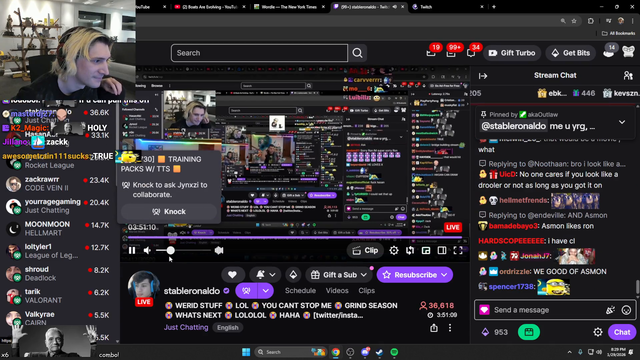The width and height of the screenshot is (640, 360).
Task: Open the notification bell dropdown
Action: click(x=266, y=275)
